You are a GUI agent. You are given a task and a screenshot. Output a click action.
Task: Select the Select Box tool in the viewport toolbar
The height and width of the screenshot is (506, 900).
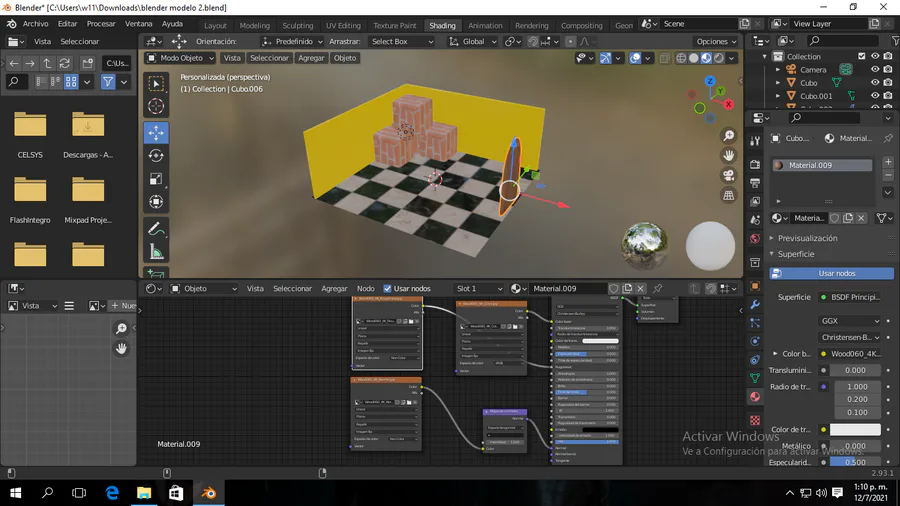156,84
